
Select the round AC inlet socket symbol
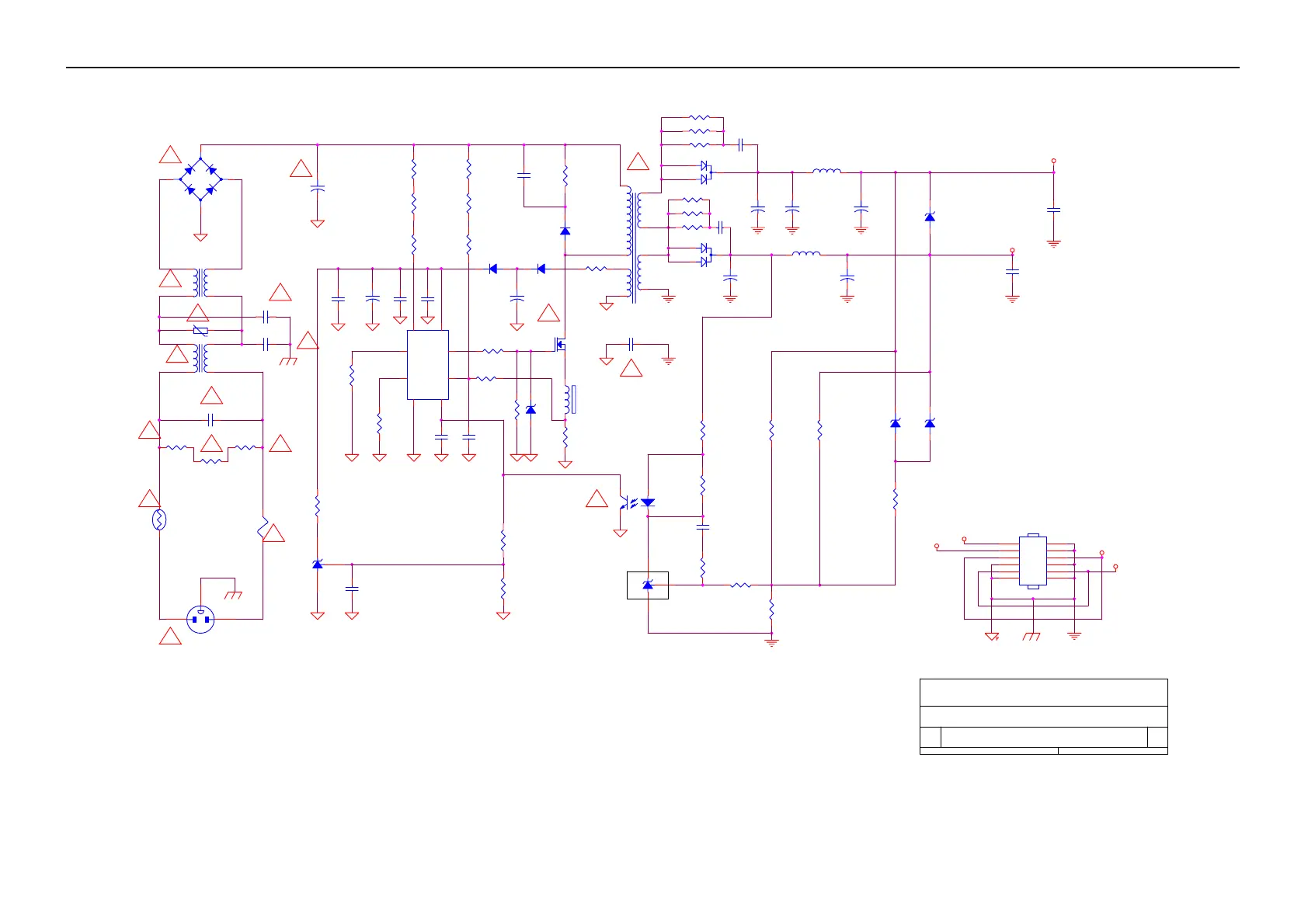click(x=201, y=619)
